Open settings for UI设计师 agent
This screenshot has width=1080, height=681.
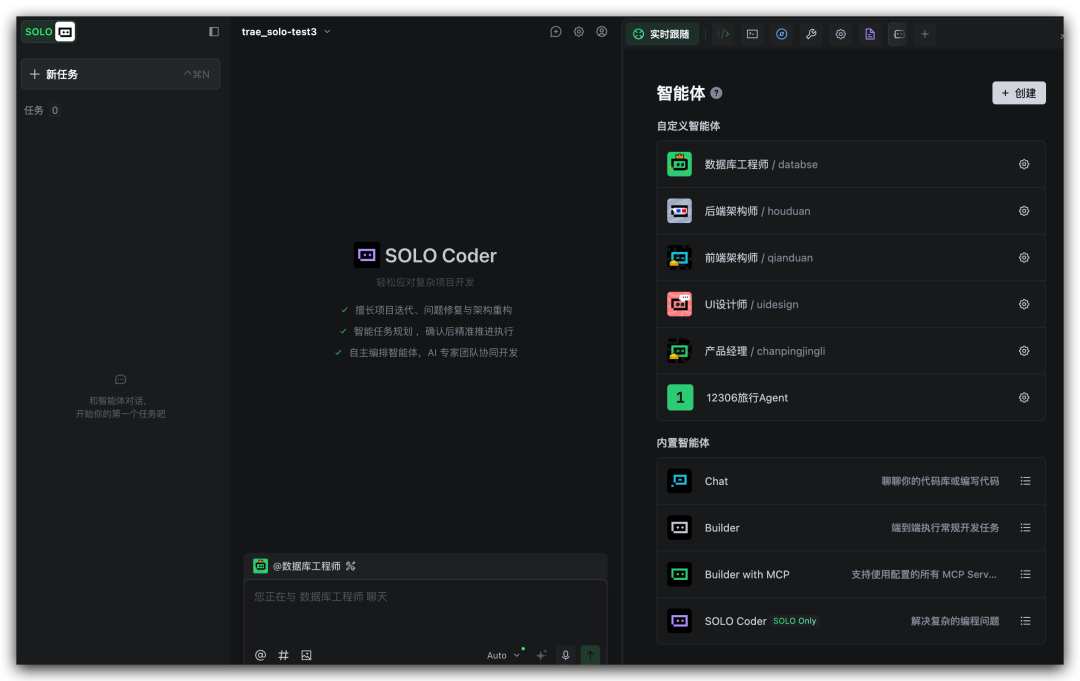[x=1024, y=304]
